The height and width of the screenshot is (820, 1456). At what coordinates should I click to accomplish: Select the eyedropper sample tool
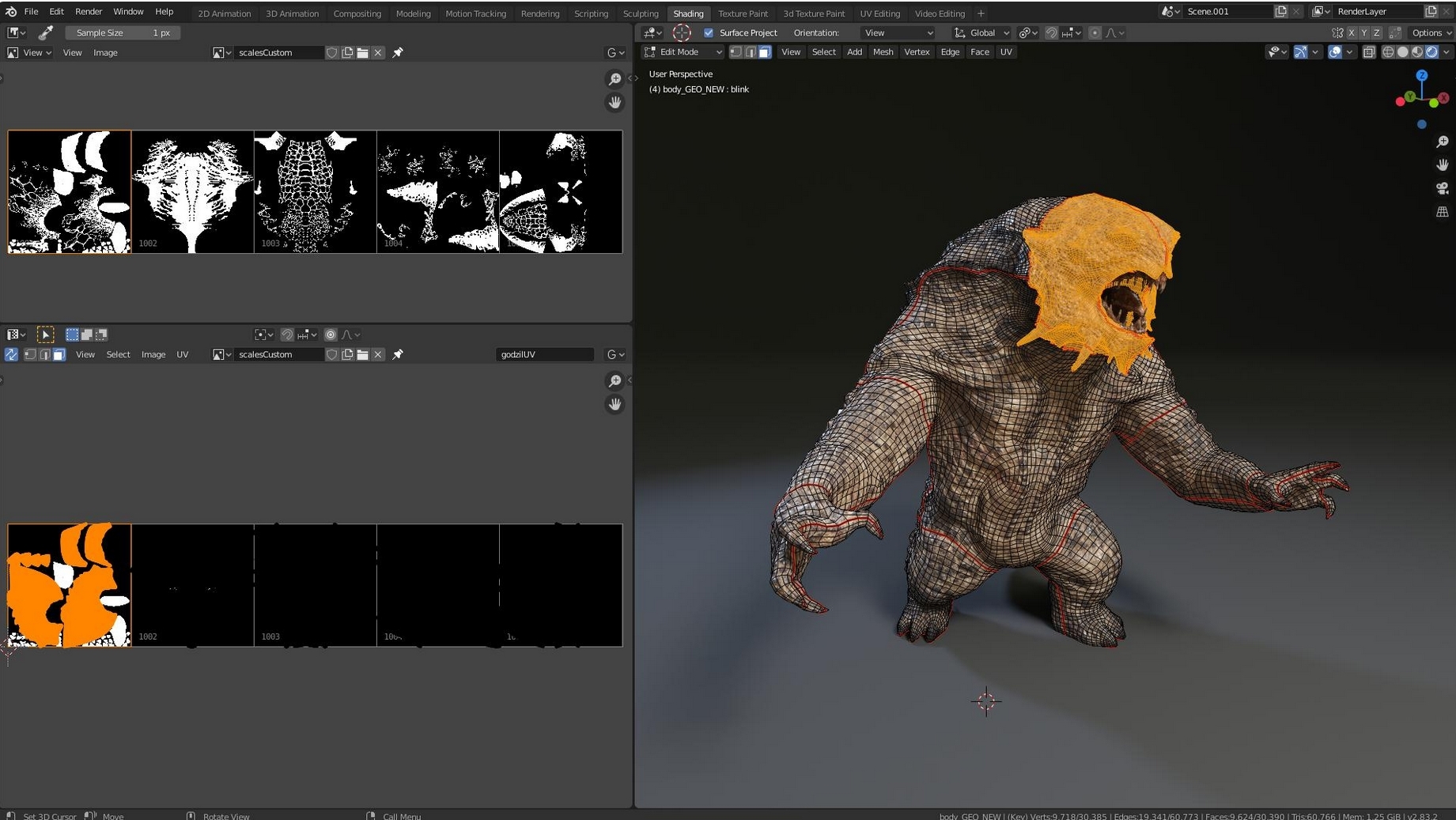45,32
